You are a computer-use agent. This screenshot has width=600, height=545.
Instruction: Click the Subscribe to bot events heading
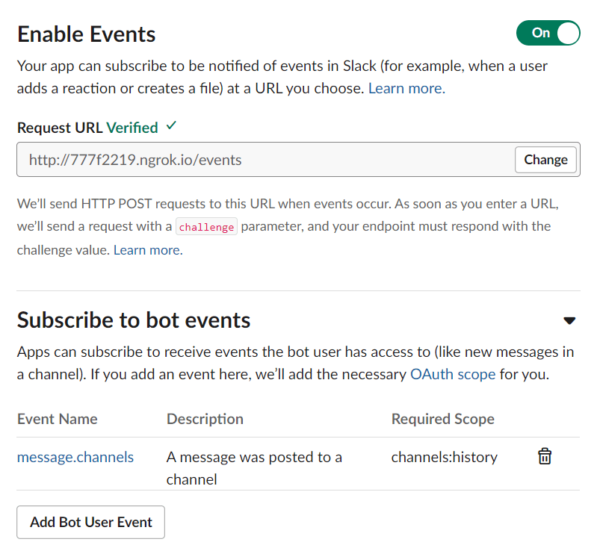tap(134, 320)
